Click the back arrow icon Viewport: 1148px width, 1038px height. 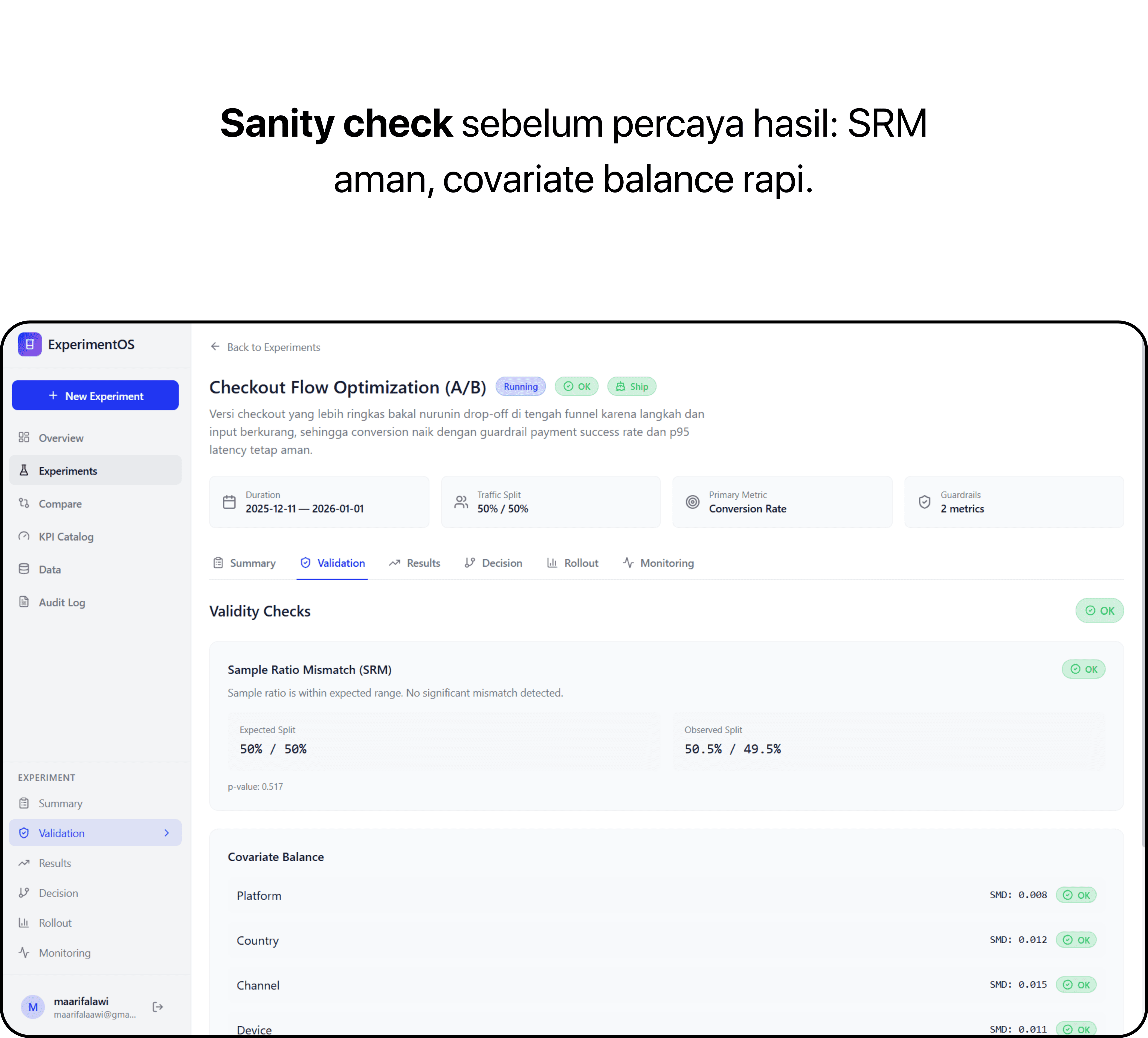click(x=215, y=347)
